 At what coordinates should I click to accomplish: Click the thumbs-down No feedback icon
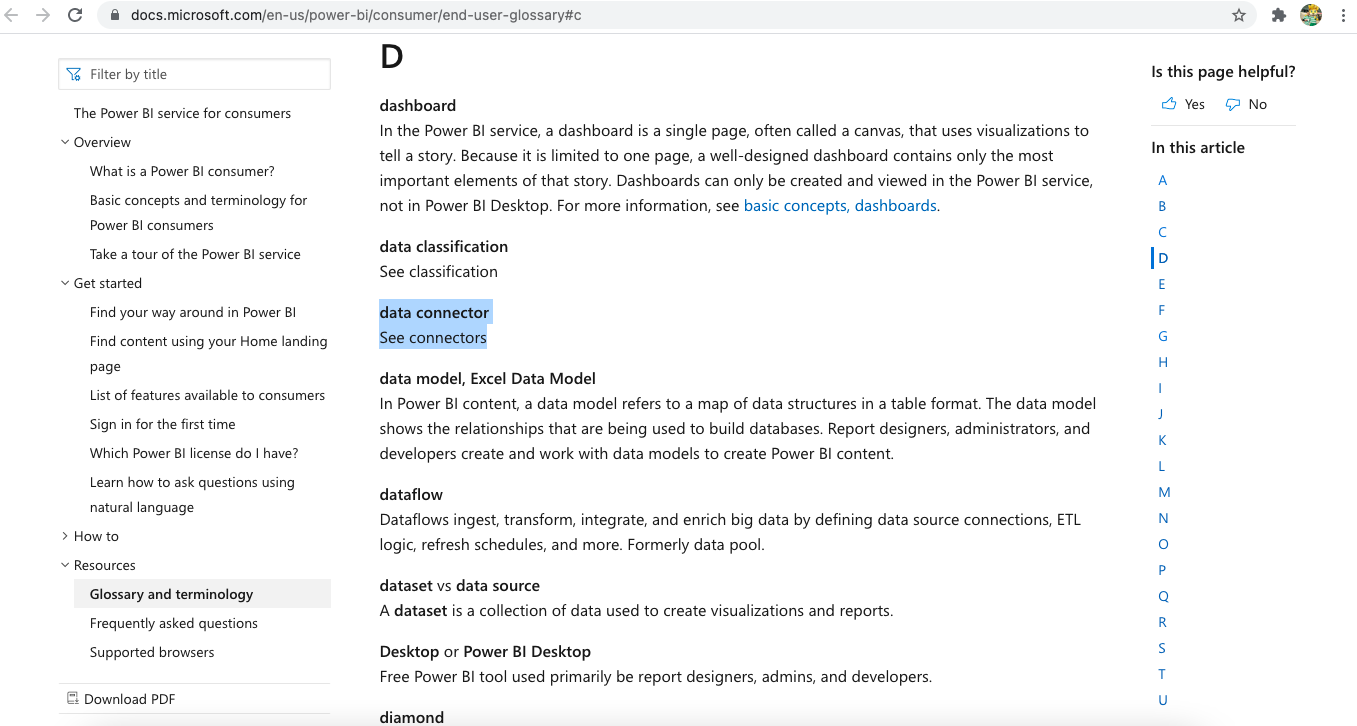click(x=1233, y=104)
